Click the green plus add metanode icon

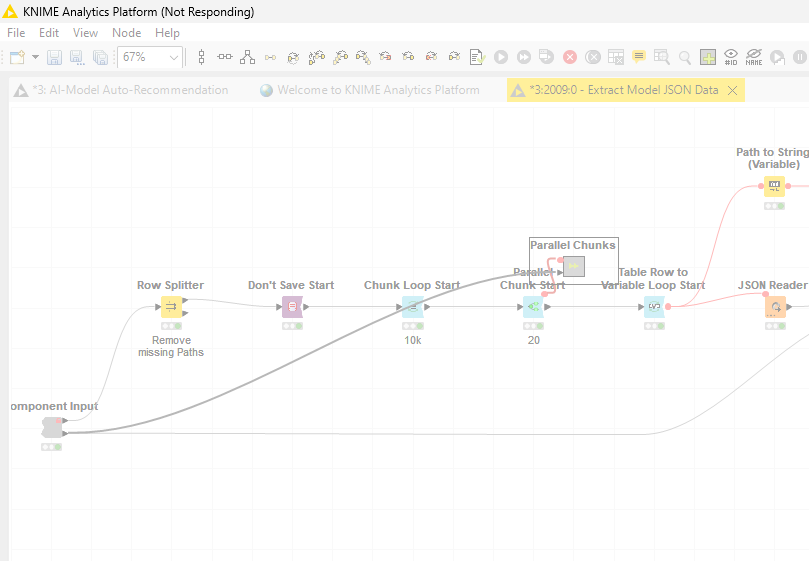coord(708,57)
